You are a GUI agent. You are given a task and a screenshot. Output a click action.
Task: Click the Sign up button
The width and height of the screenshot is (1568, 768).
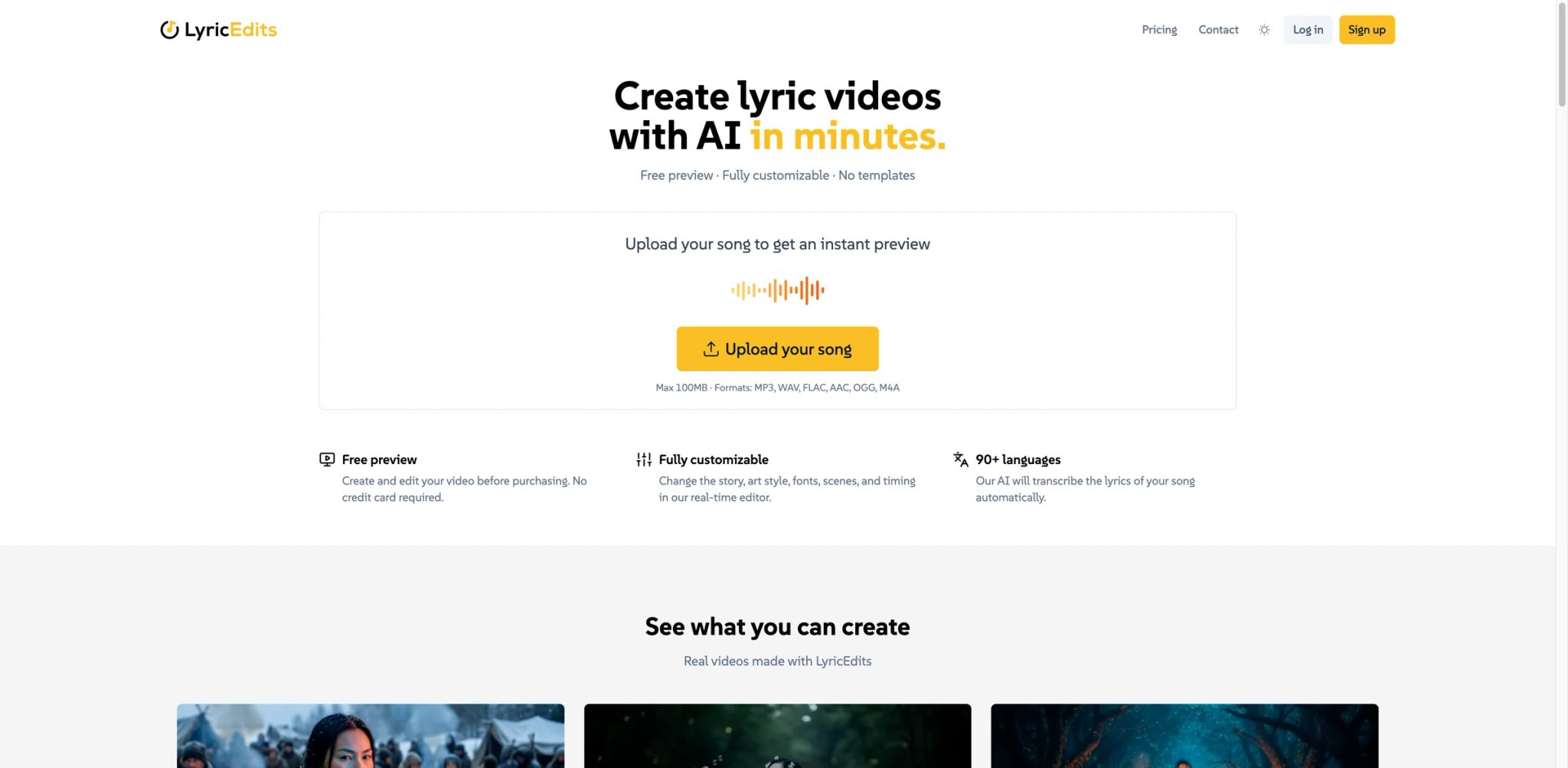(x=1367, y=30)
